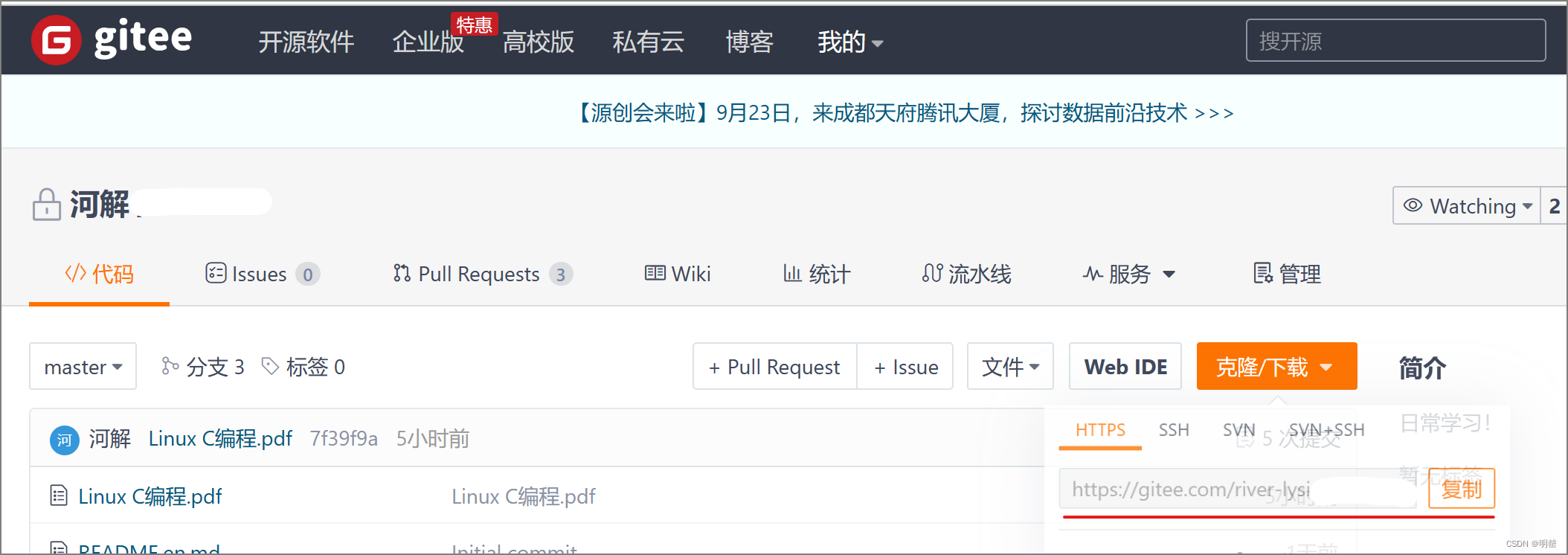Click the 管理 settings icon
This screenshot has height=555, width=1568.
click(1263, 273)
